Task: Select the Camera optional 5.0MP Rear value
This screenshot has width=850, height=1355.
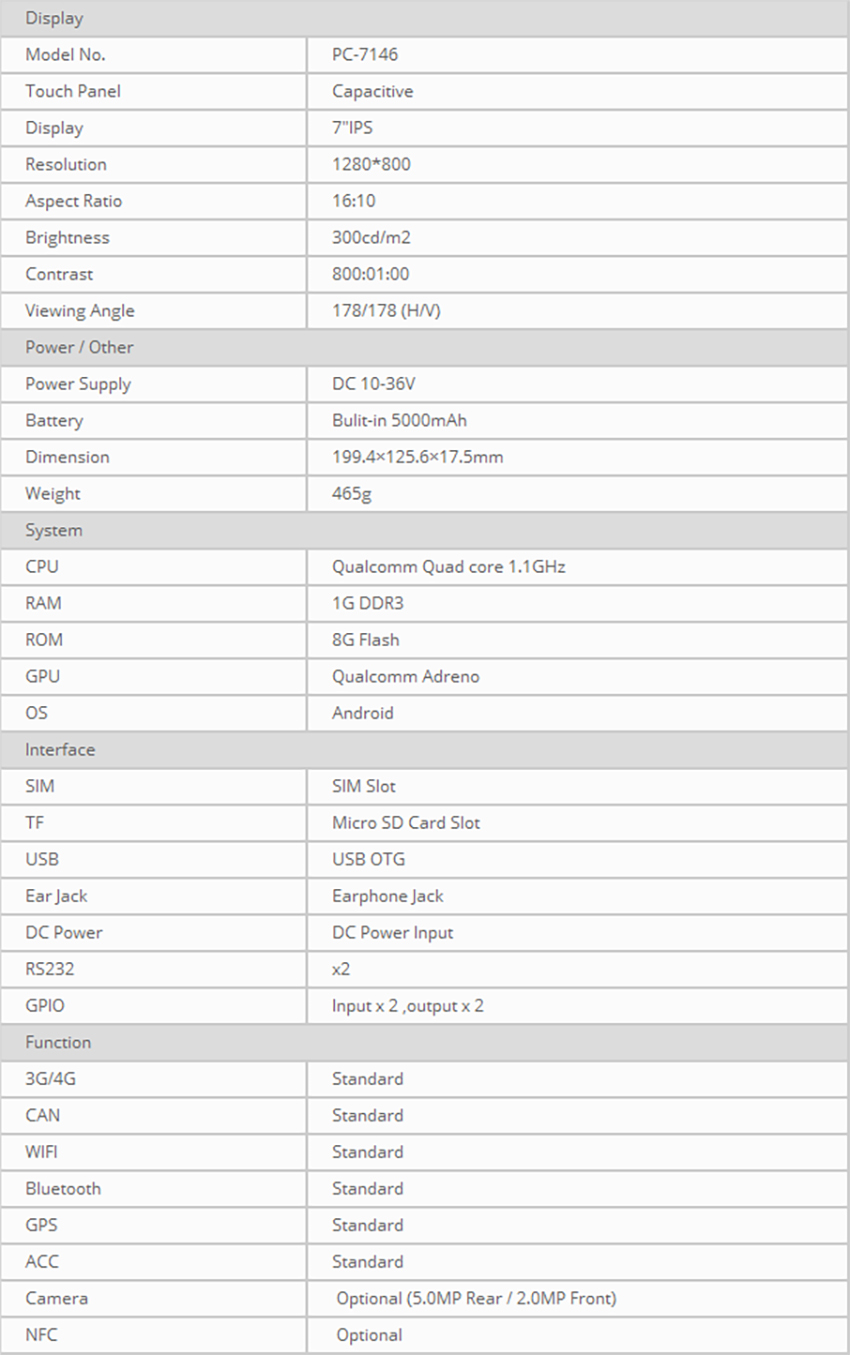Action: pos(476,1298)
